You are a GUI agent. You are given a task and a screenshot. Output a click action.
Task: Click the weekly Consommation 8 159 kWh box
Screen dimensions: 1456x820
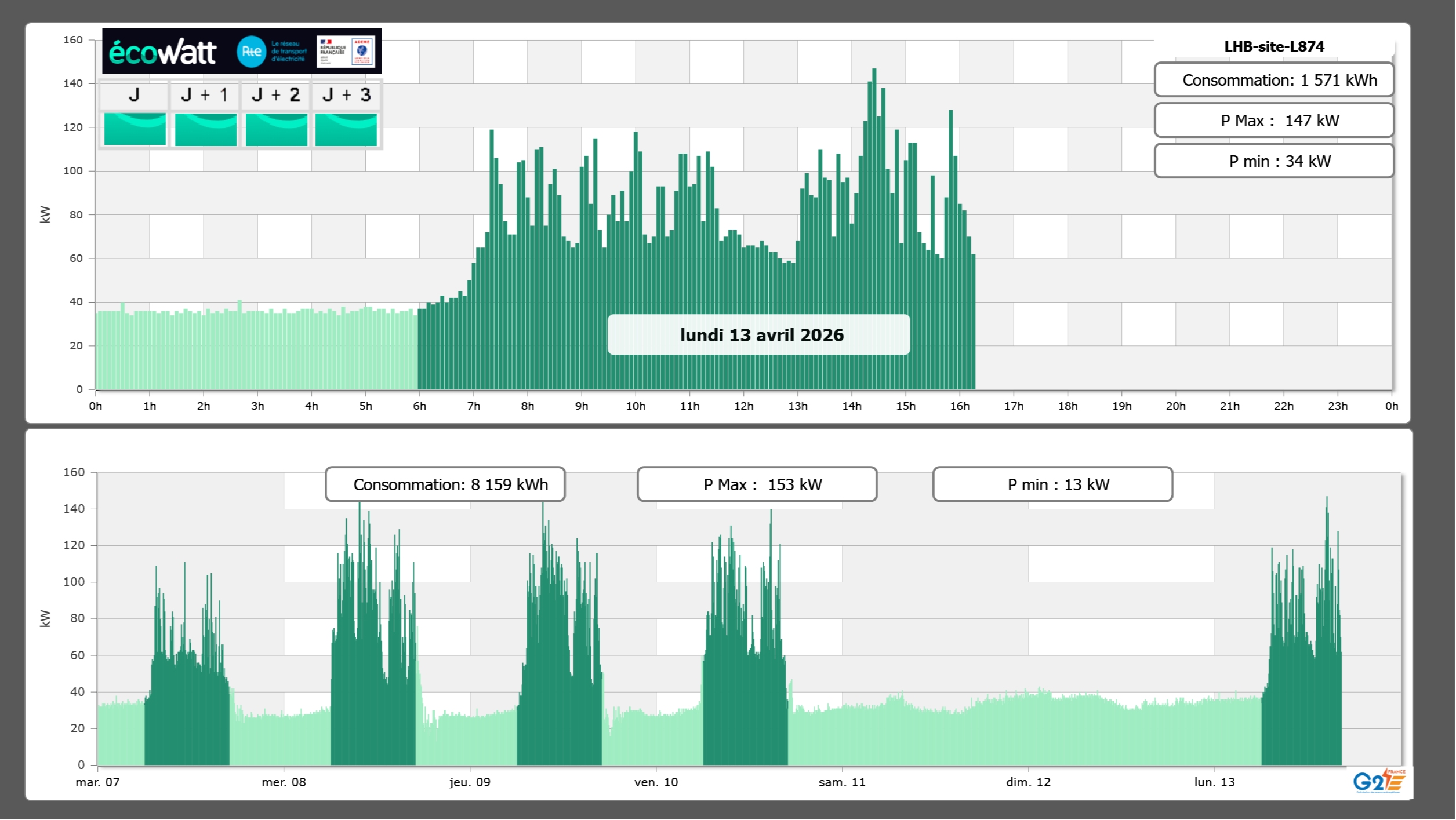click(x=445, y=484)
